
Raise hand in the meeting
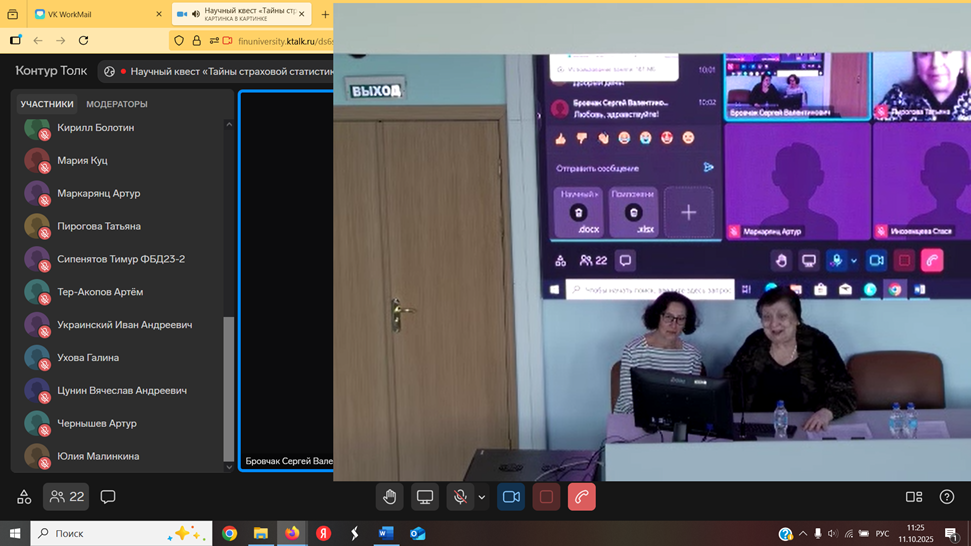coord(390,497)
